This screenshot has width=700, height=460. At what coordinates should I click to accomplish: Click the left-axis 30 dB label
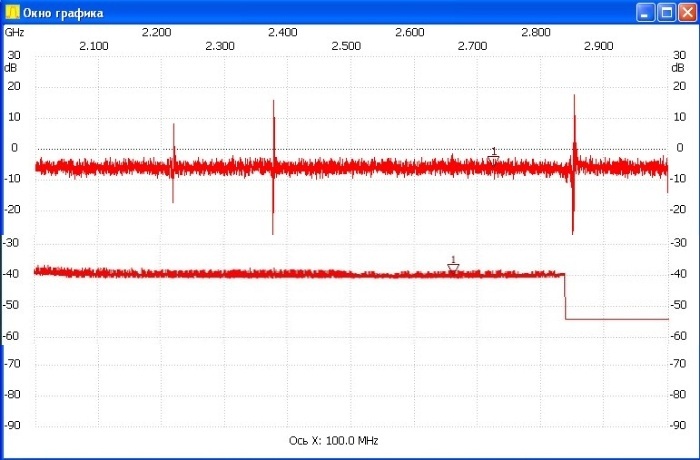[x=14, y=55]
